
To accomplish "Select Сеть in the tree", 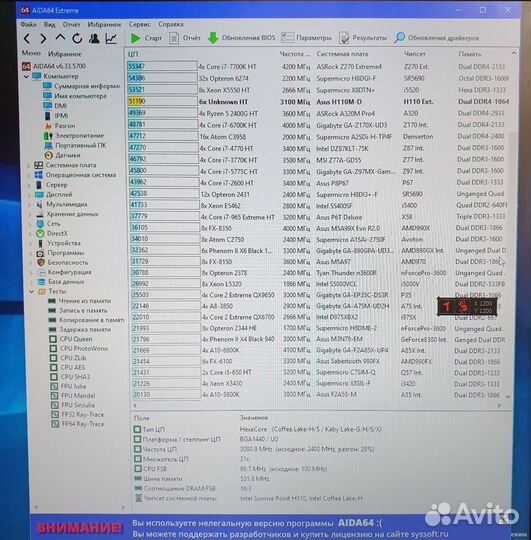I will pyautogui.click(x=48, y=224).
